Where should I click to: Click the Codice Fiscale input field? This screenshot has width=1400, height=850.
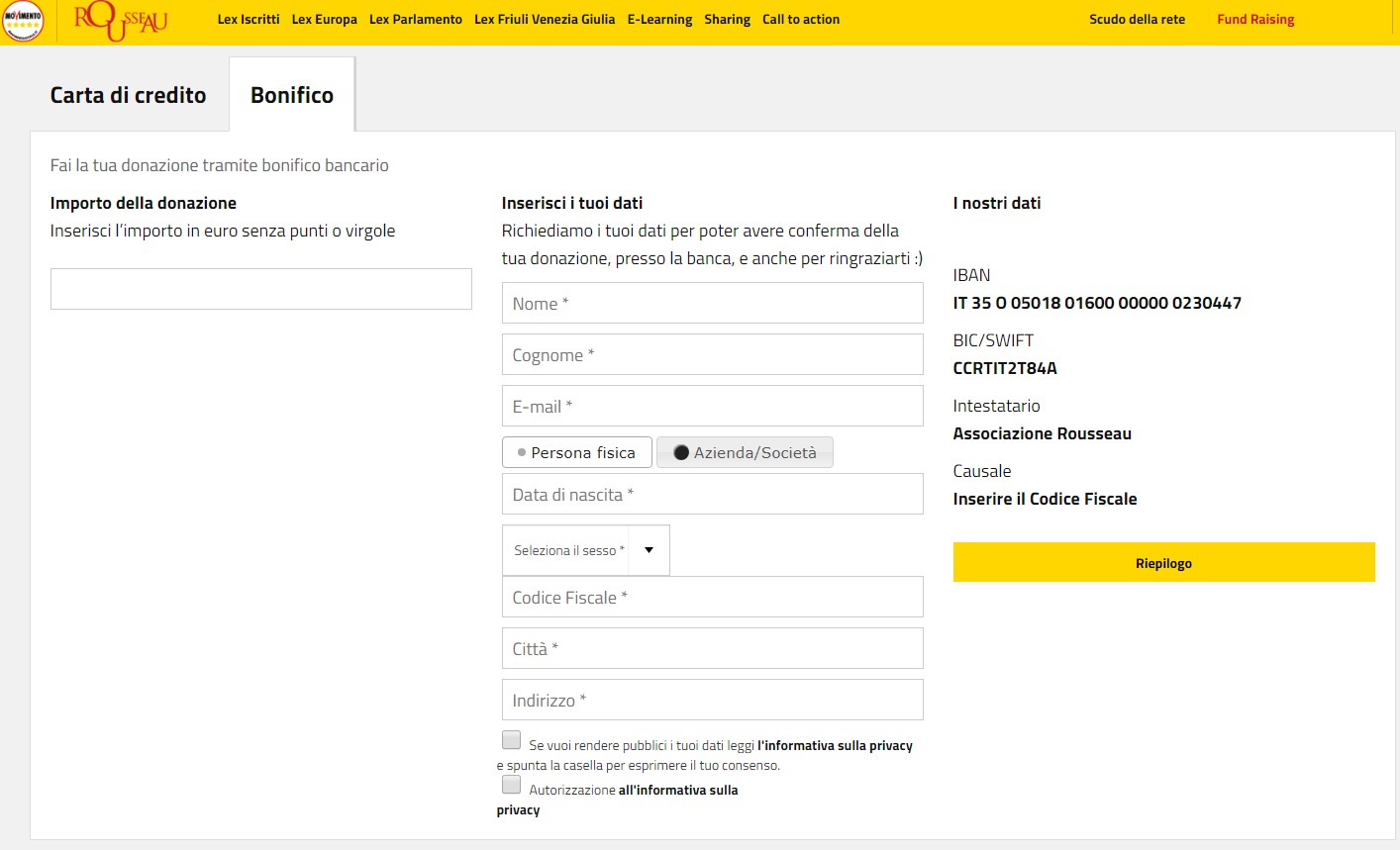[x=713, y=597]
